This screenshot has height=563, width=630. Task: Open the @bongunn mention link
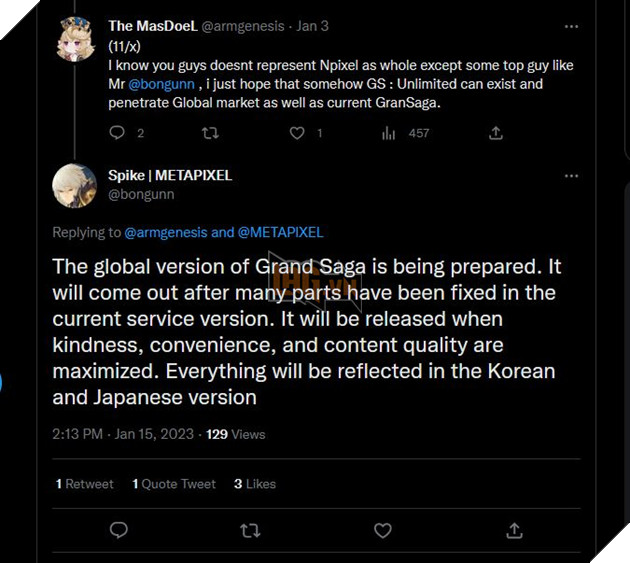point(161,84)
